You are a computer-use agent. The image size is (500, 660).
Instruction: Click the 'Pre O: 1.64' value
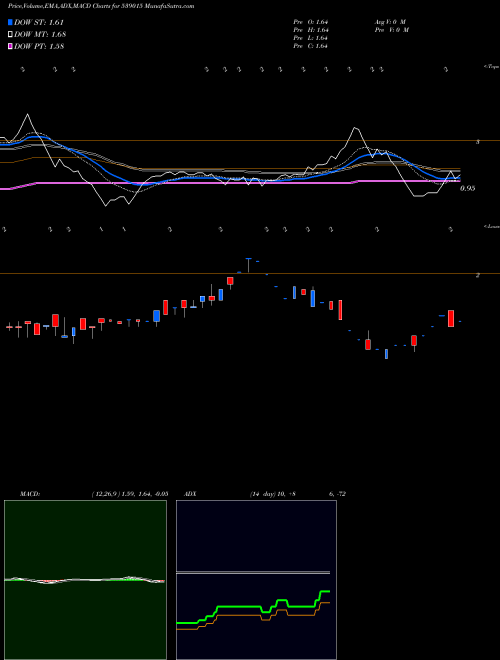[x=311, y=22]
